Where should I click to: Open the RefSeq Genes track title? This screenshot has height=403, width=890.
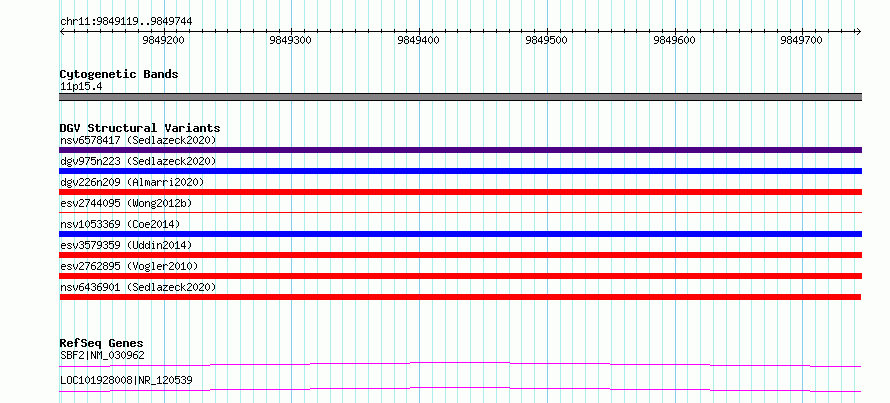(101, 343)
